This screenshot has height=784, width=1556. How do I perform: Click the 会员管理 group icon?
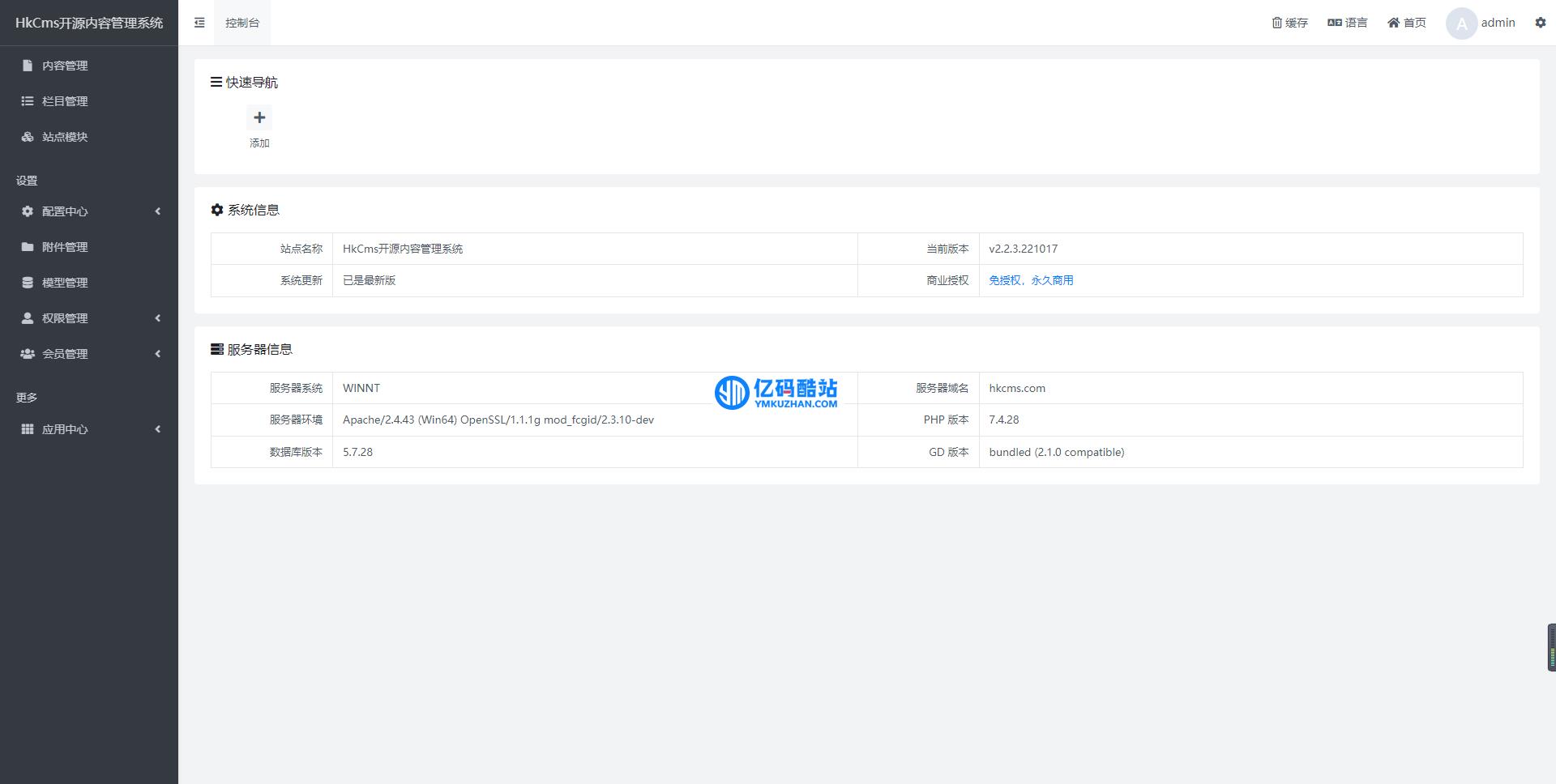click(x=28, y=354)
